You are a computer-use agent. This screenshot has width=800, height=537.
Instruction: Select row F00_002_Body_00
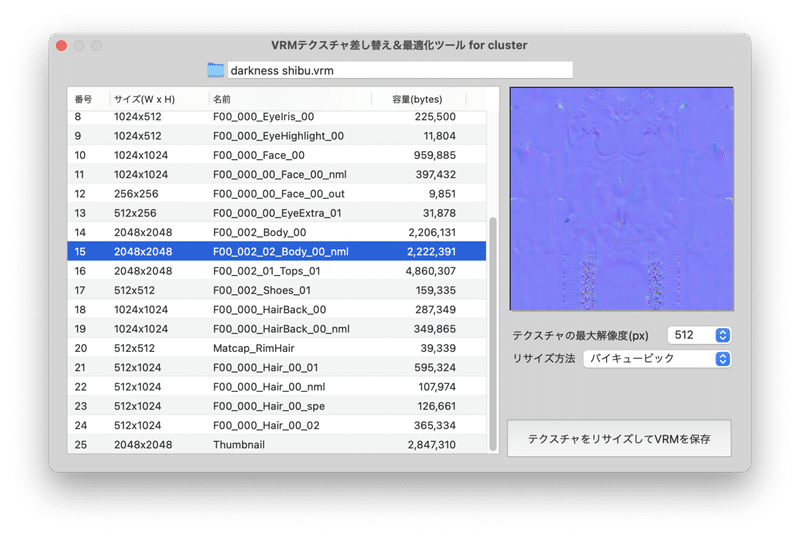(277, 233)
